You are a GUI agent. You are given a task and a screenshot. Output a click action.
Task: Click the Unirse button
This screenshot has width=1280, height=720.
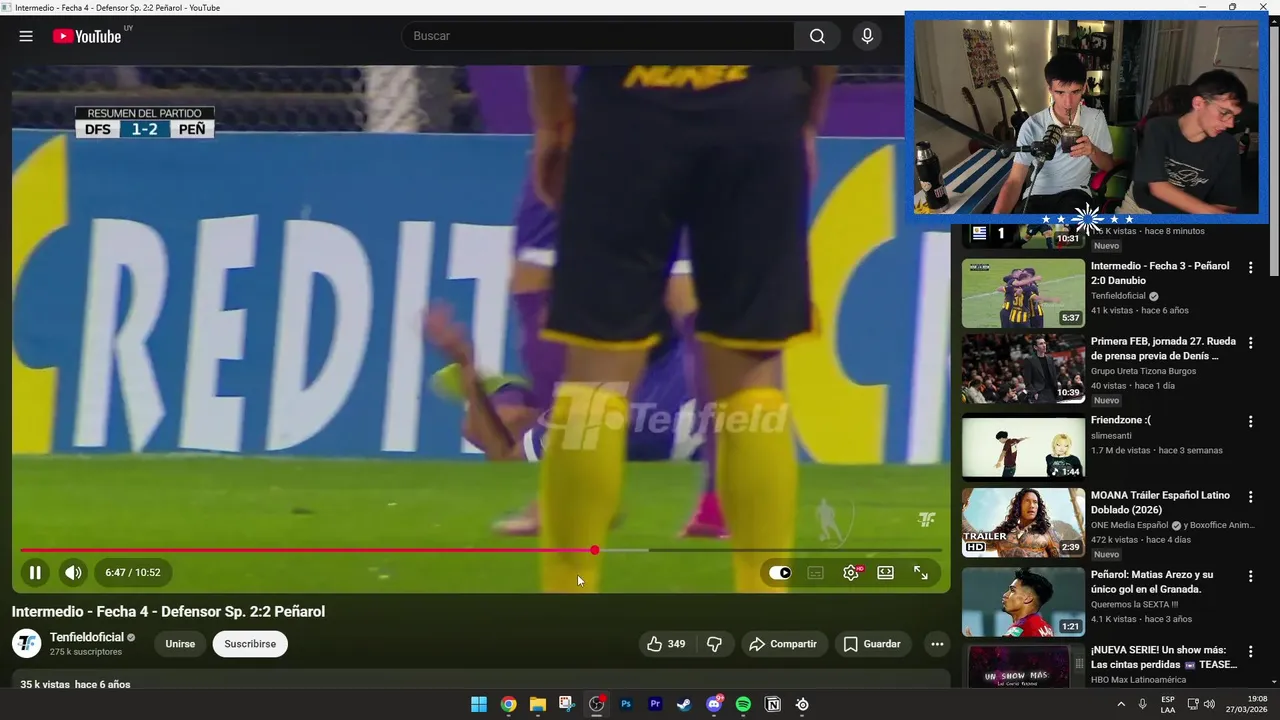180,644
